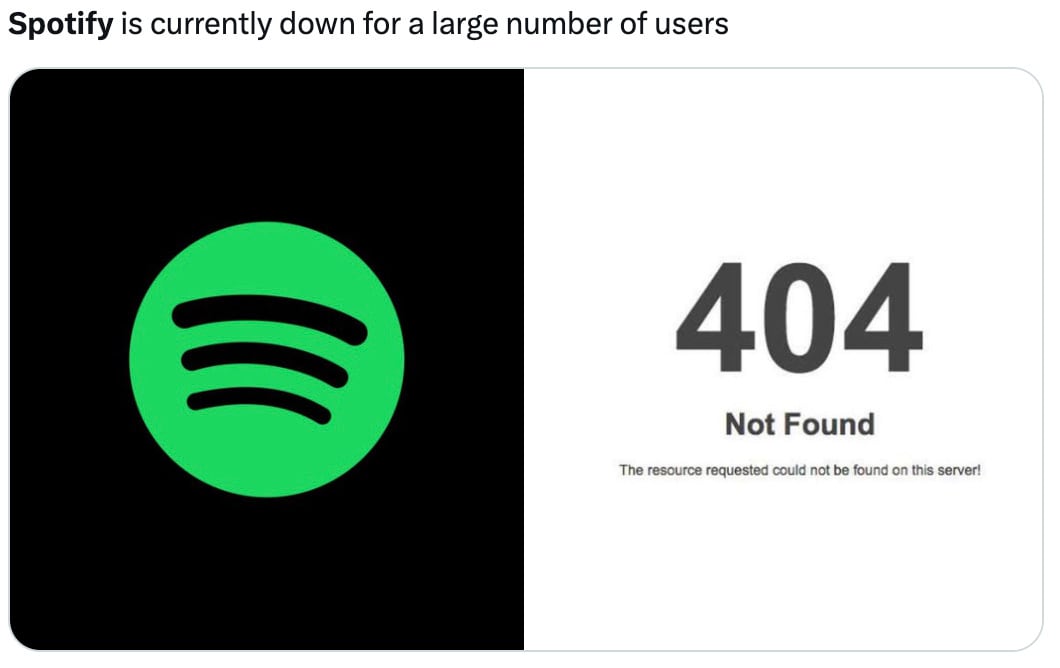This screenshot has width=1060, height=668.
Task: Click the 0 in the 404 number
Action: [x=799, y=317]
